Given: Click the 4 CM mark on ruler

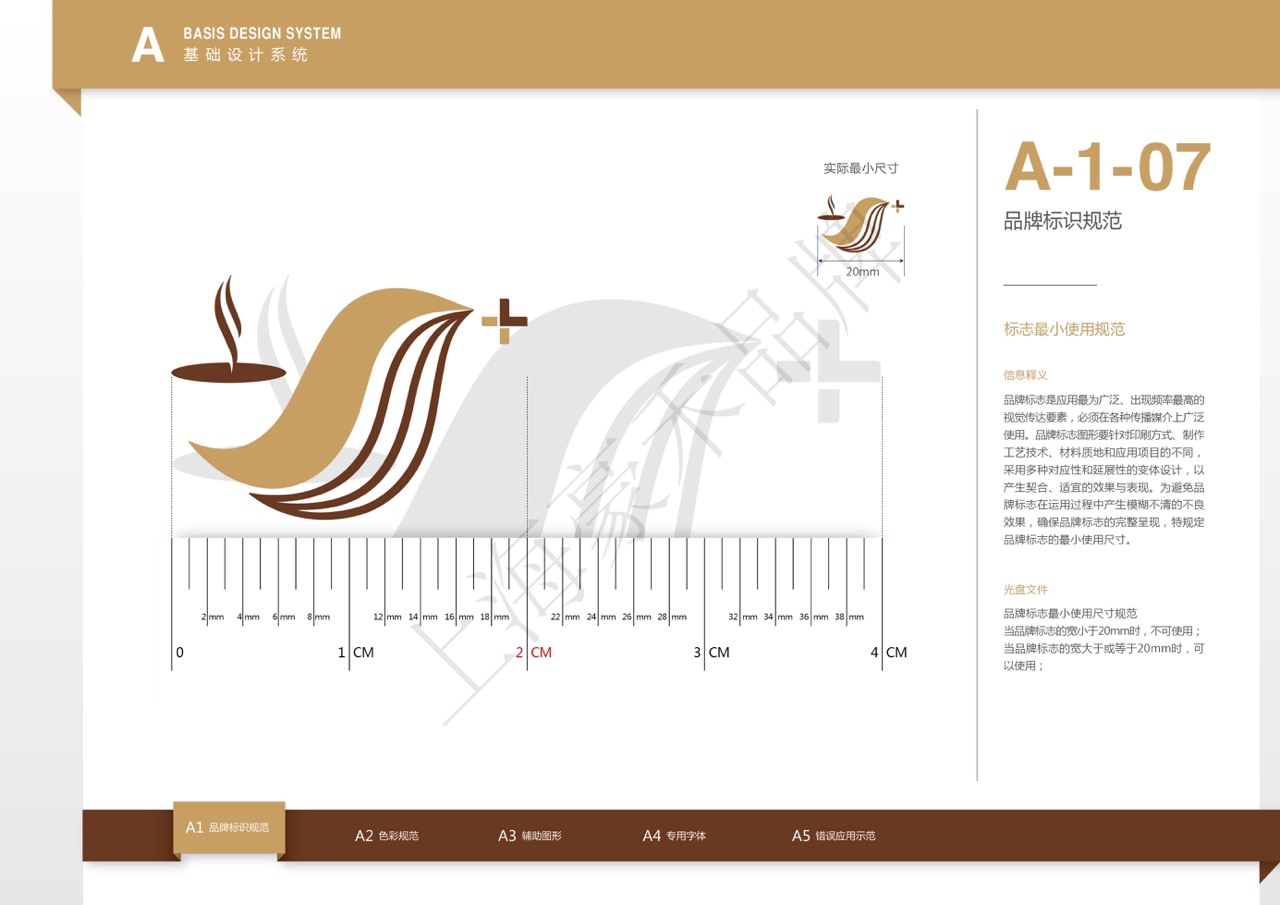Looking at the screenshot, I should pos(889,653).
